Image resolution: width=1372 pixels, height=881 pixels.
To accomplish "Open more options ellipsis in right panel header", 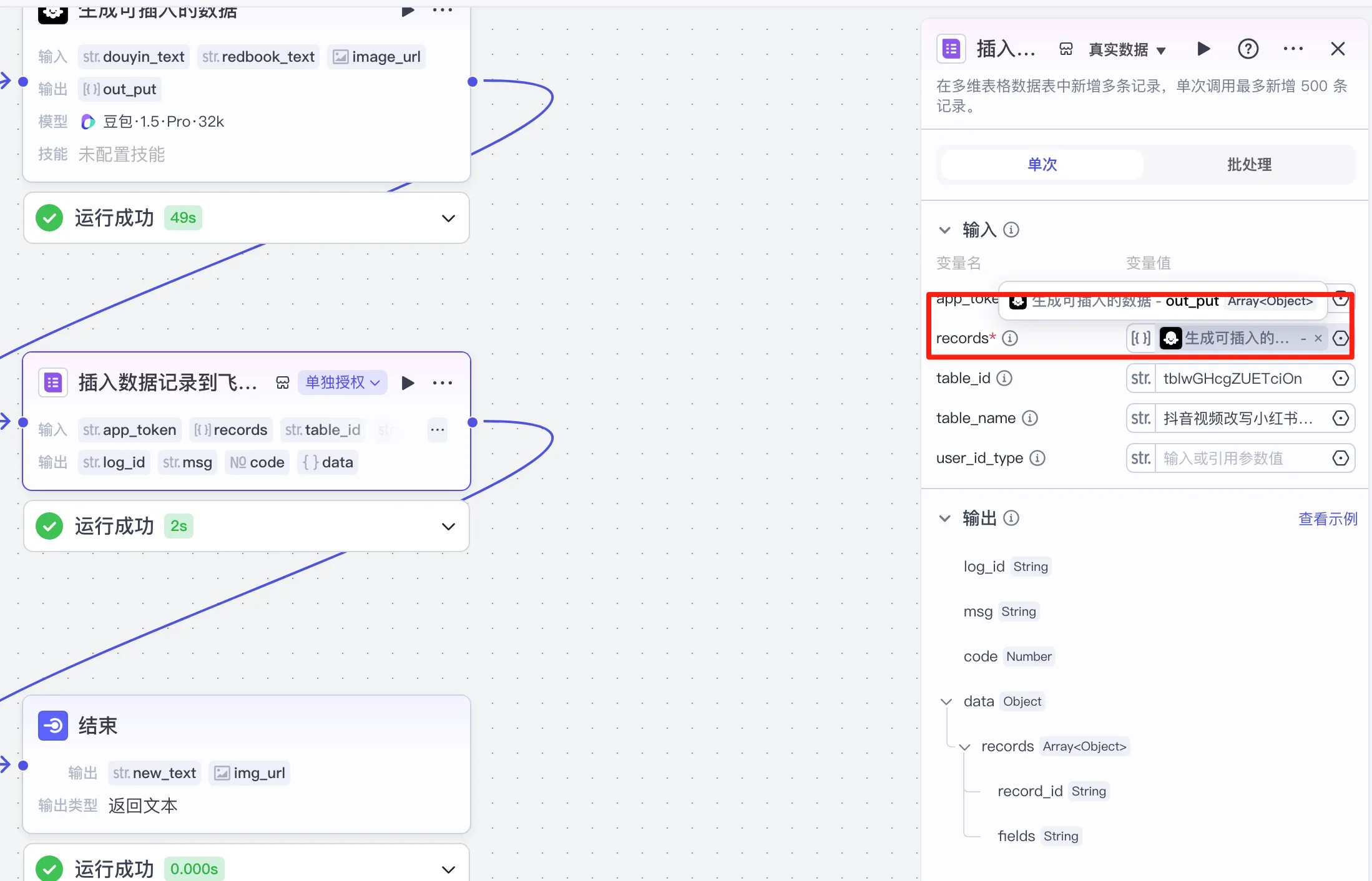I will [x=1293, y=49].
